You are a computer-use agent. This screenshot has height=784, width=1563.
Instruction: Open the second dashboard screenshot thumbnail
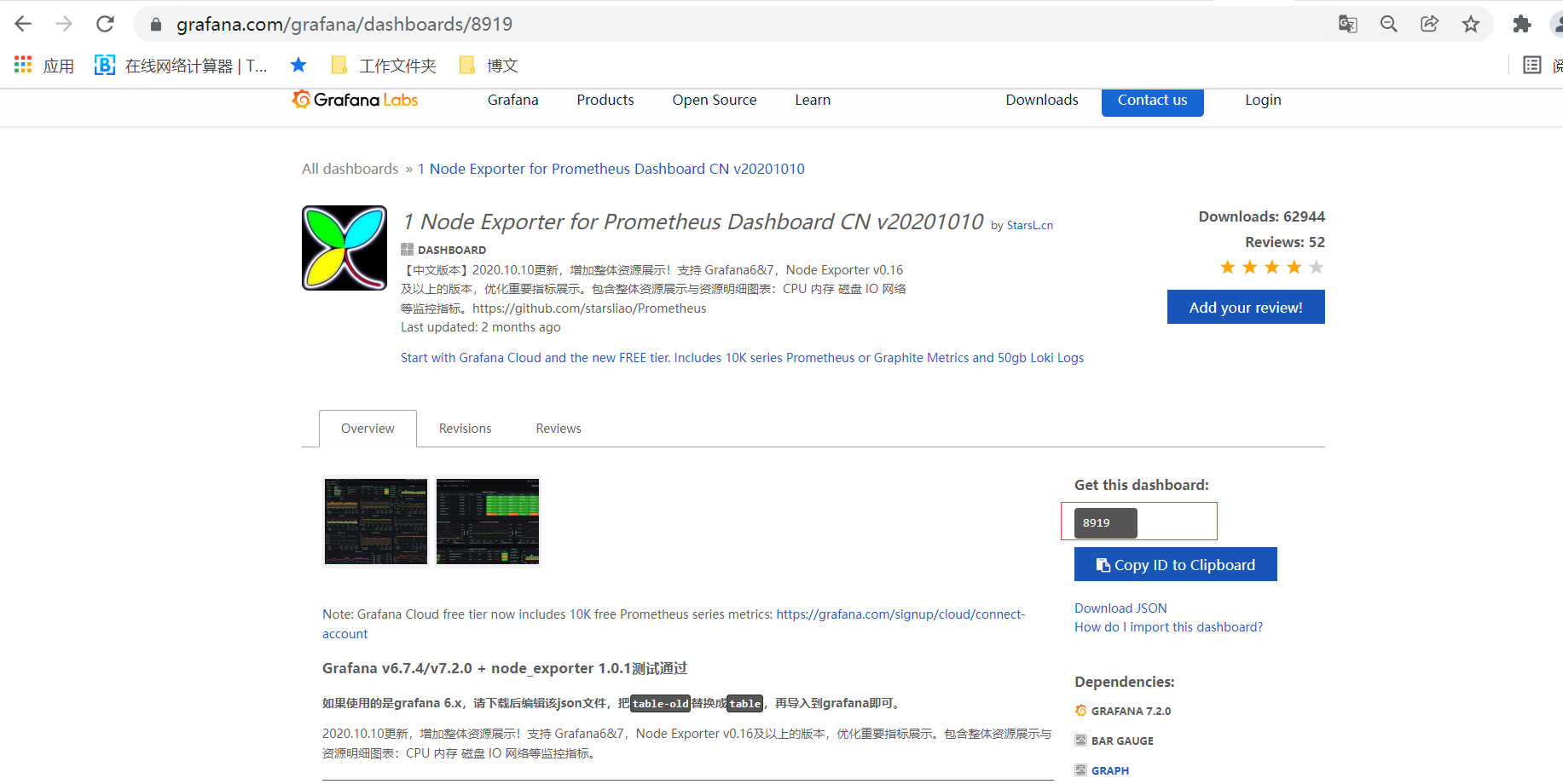point(488,522)
